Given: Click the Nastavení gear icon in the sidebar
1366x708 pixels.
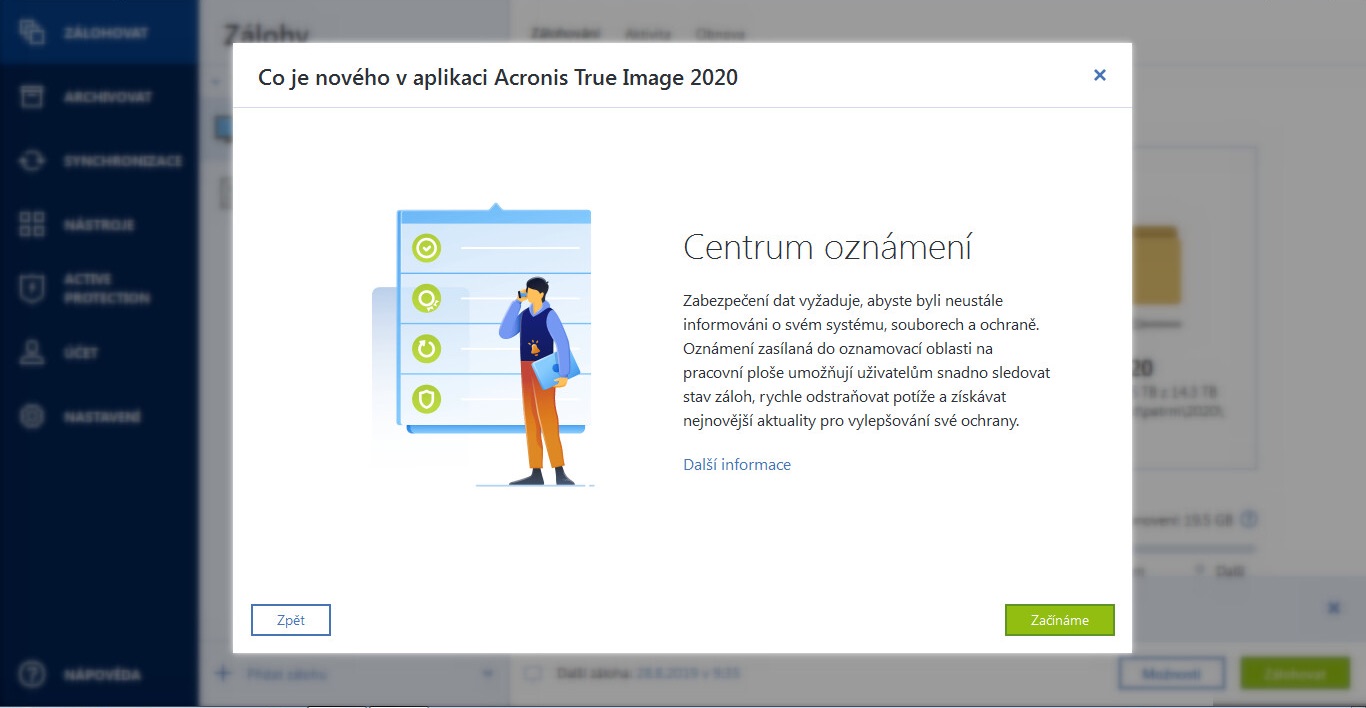Looking at the screenshot, I should 32,416.
